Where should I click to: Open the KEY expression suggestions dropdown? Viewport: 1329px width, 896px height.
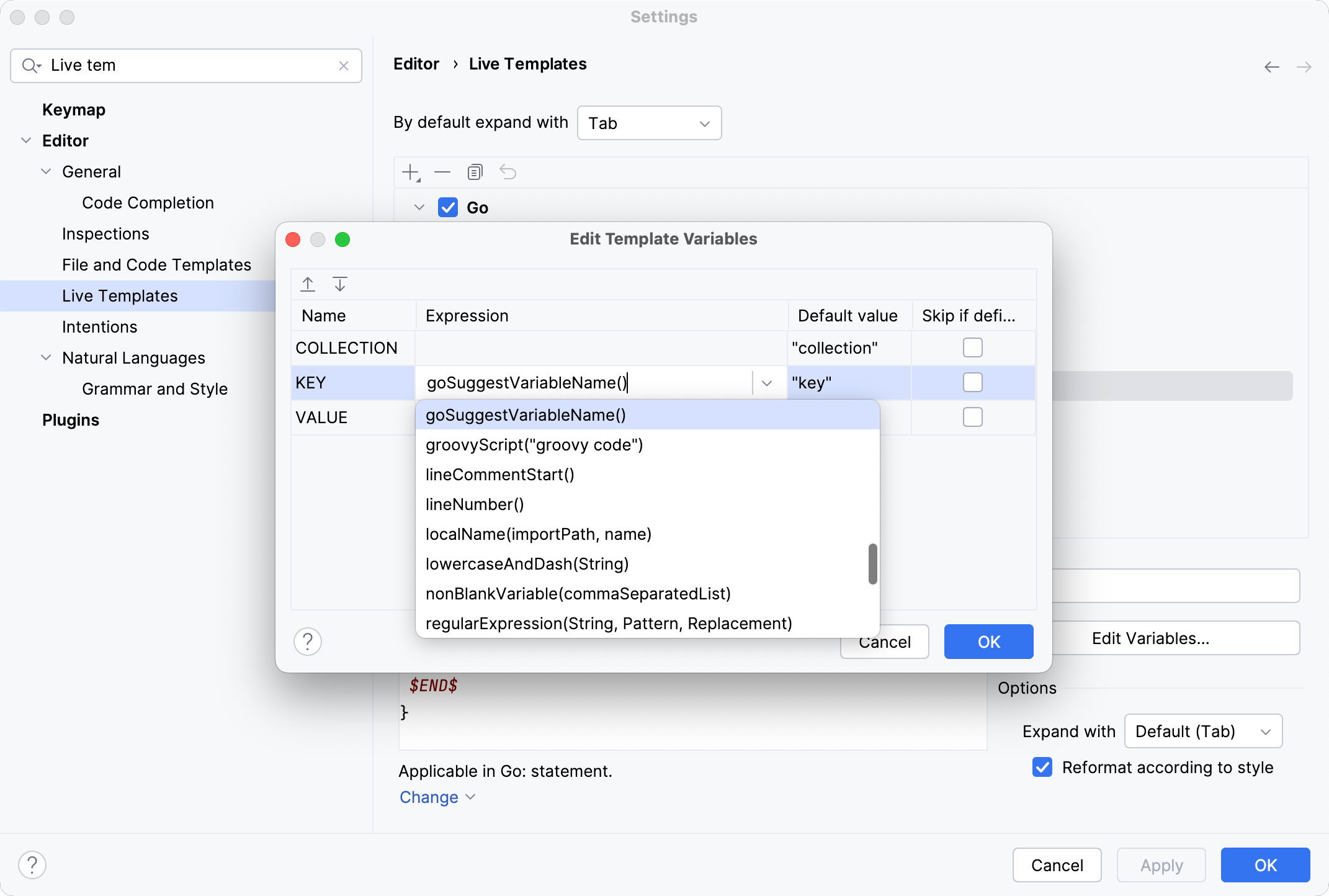(767, 383)
